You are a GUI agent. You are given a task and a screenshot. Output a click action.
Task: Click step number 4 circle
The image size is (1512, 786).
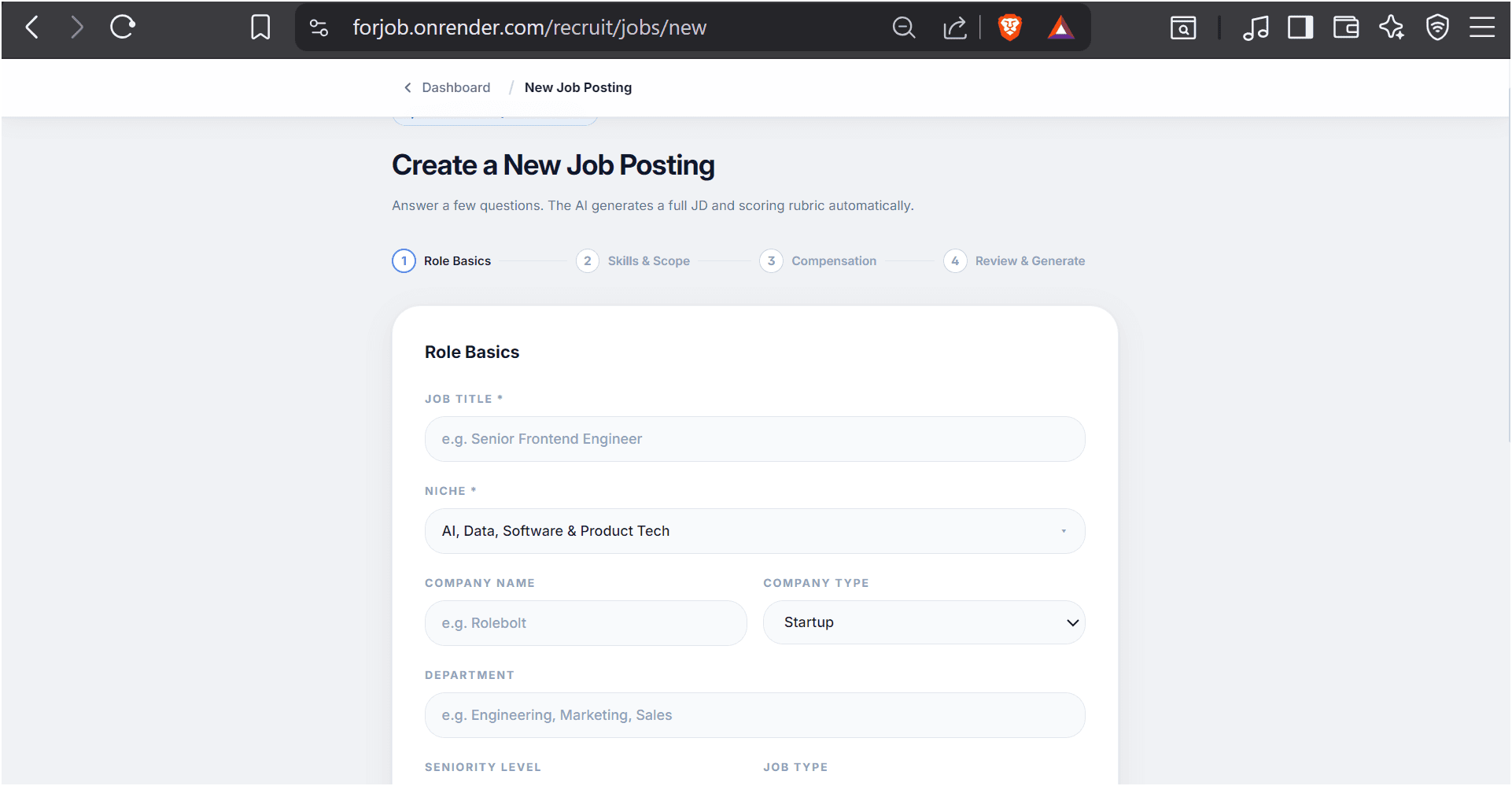pos(955,261)
